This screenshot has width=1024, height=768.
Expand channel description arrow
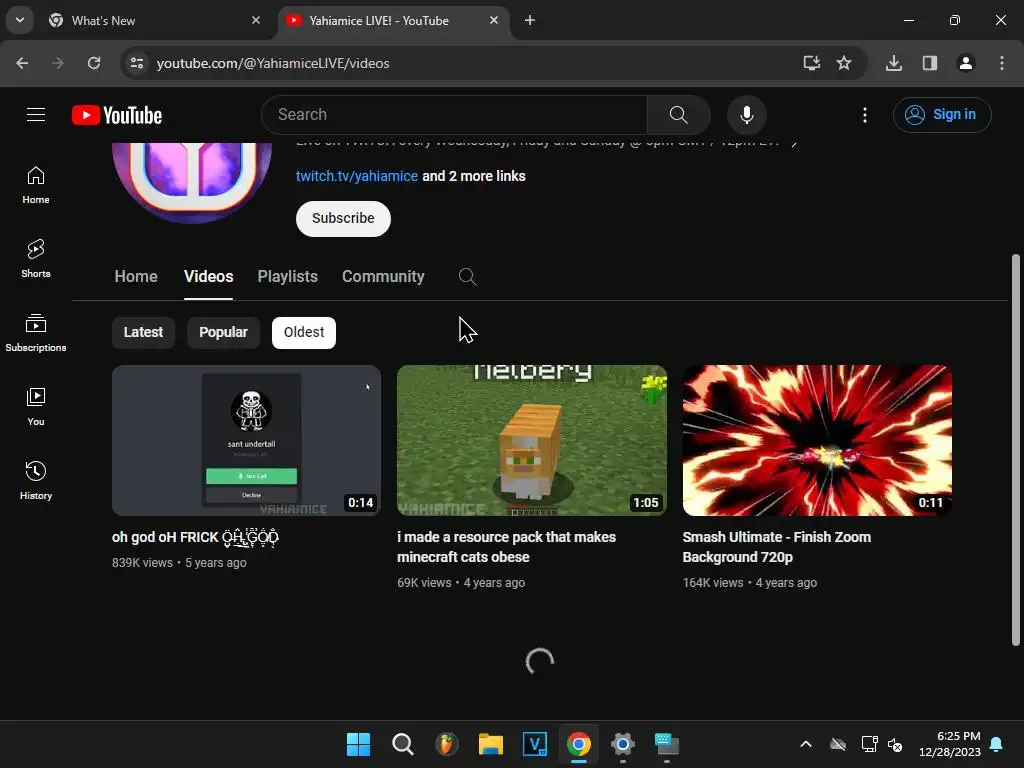point(794,144)
